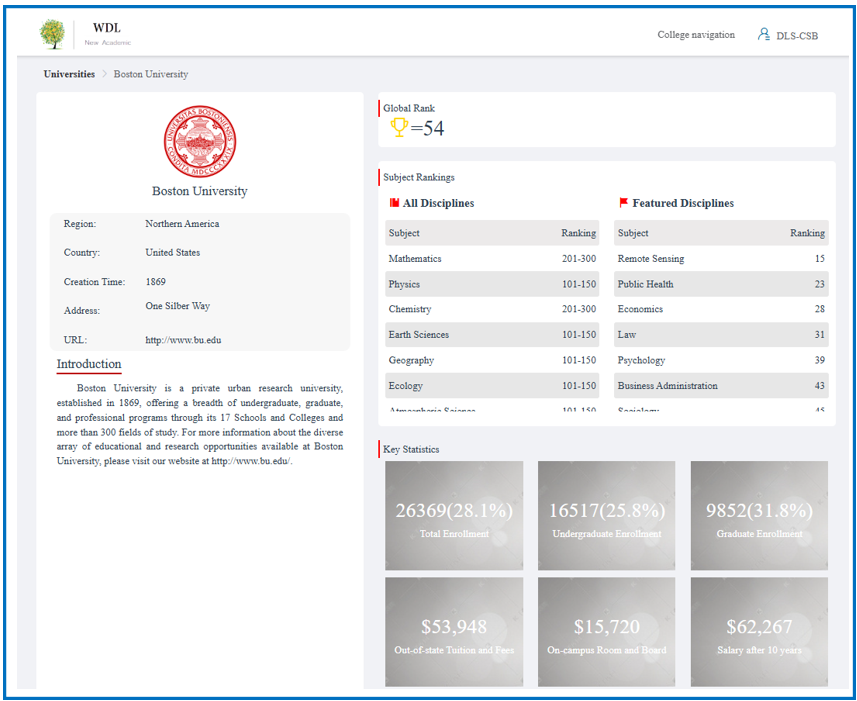Click the Global Rank trophy icon
857x701 pixels.
[399, 128]
